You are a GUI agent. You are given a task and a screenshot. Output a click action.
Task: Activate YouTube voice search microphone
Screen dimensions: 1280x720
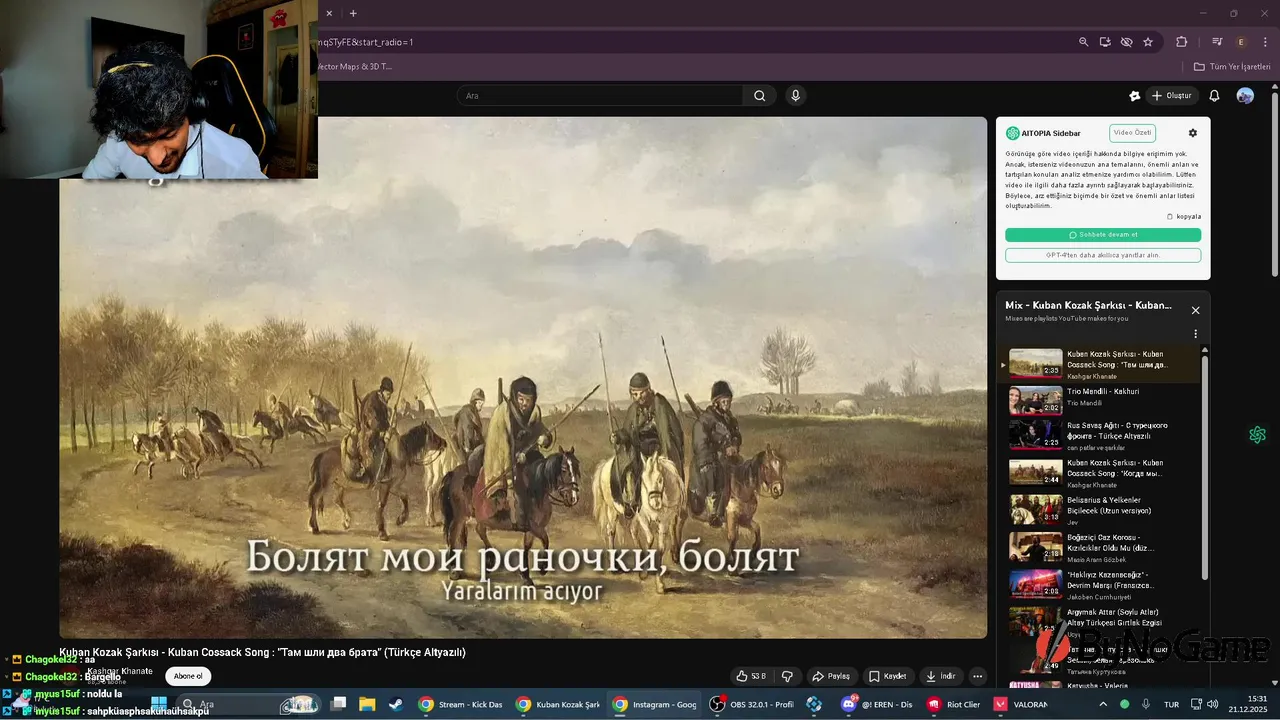pyautogui.click(x=795, y=96)
